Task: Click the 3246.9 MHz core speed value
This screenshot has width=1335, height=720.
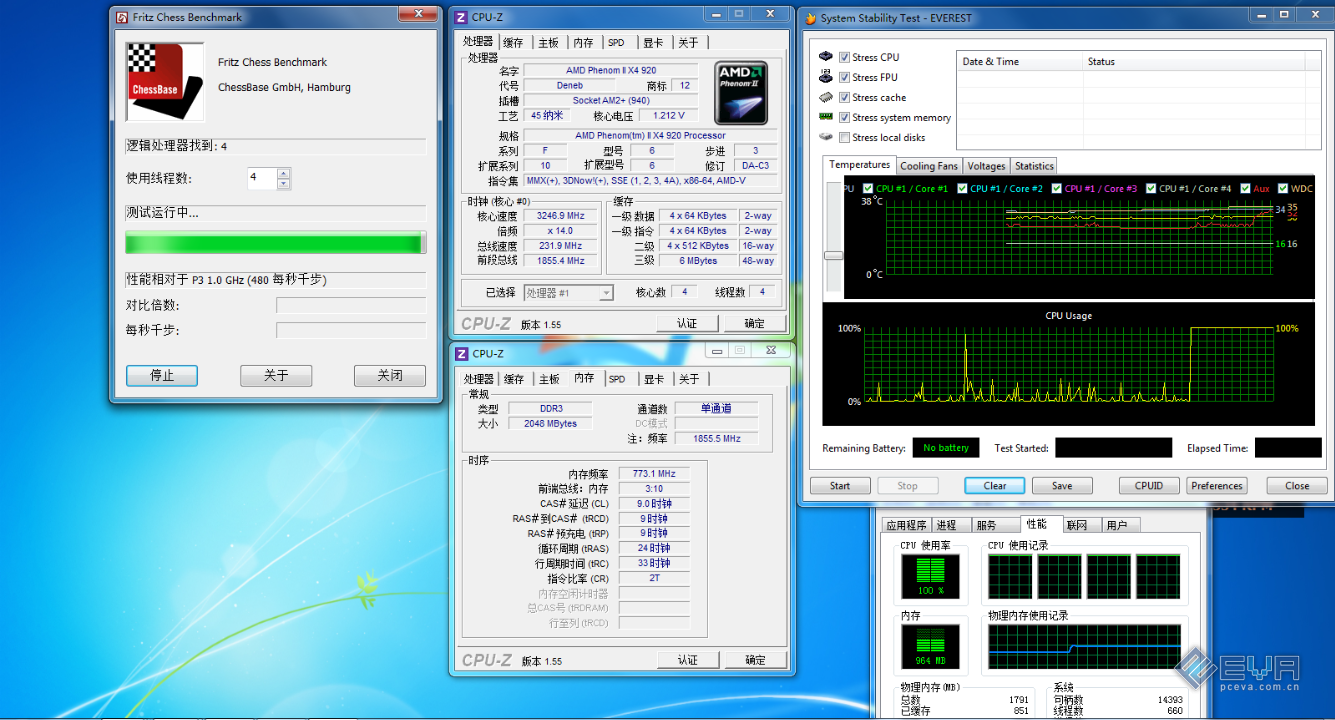Action: pyautogui.click(x=560, y=216)
